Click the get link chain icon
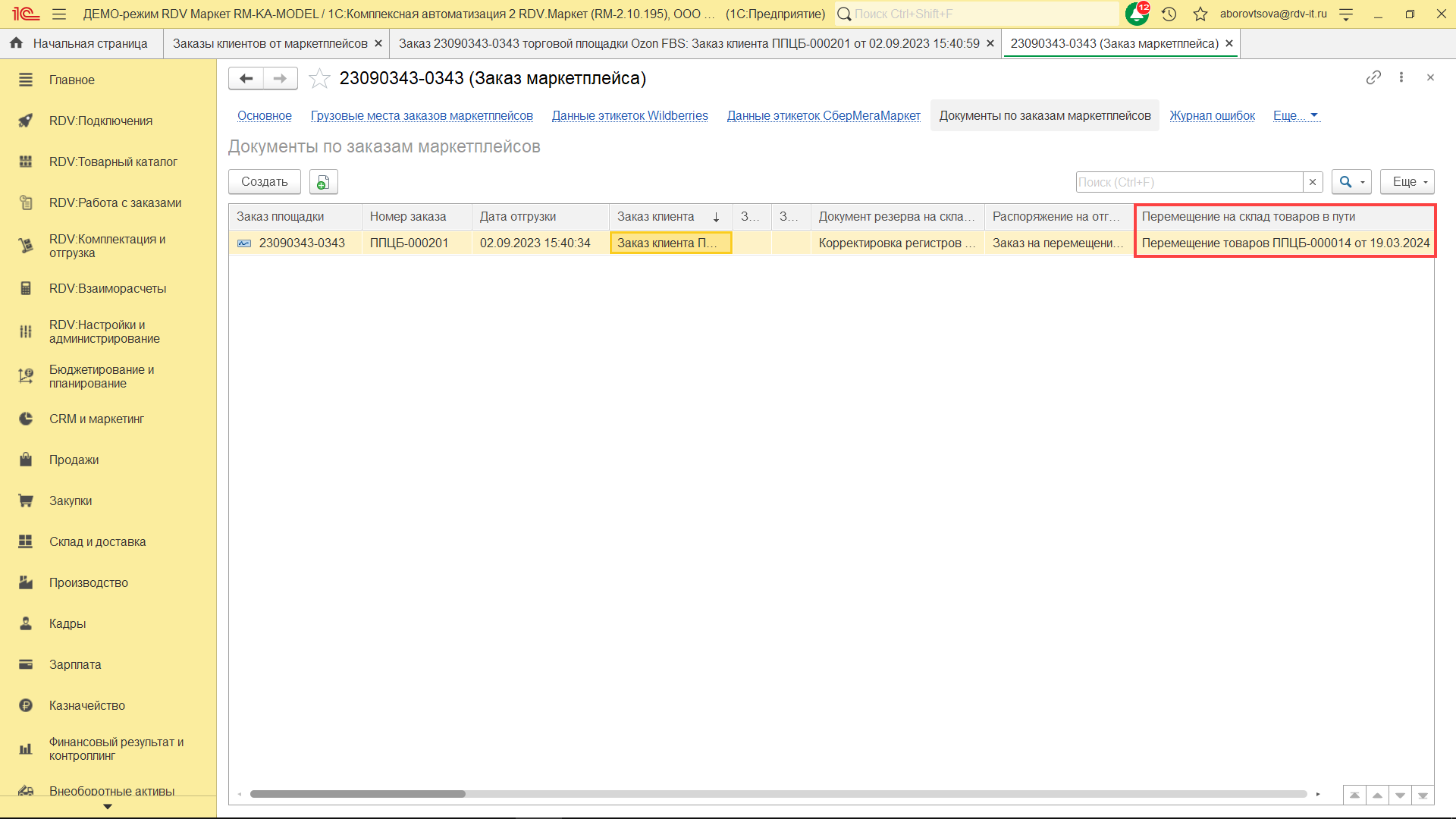Image resolution: width=1456 pixels, height=819 pixels. tap(1373, 77)
